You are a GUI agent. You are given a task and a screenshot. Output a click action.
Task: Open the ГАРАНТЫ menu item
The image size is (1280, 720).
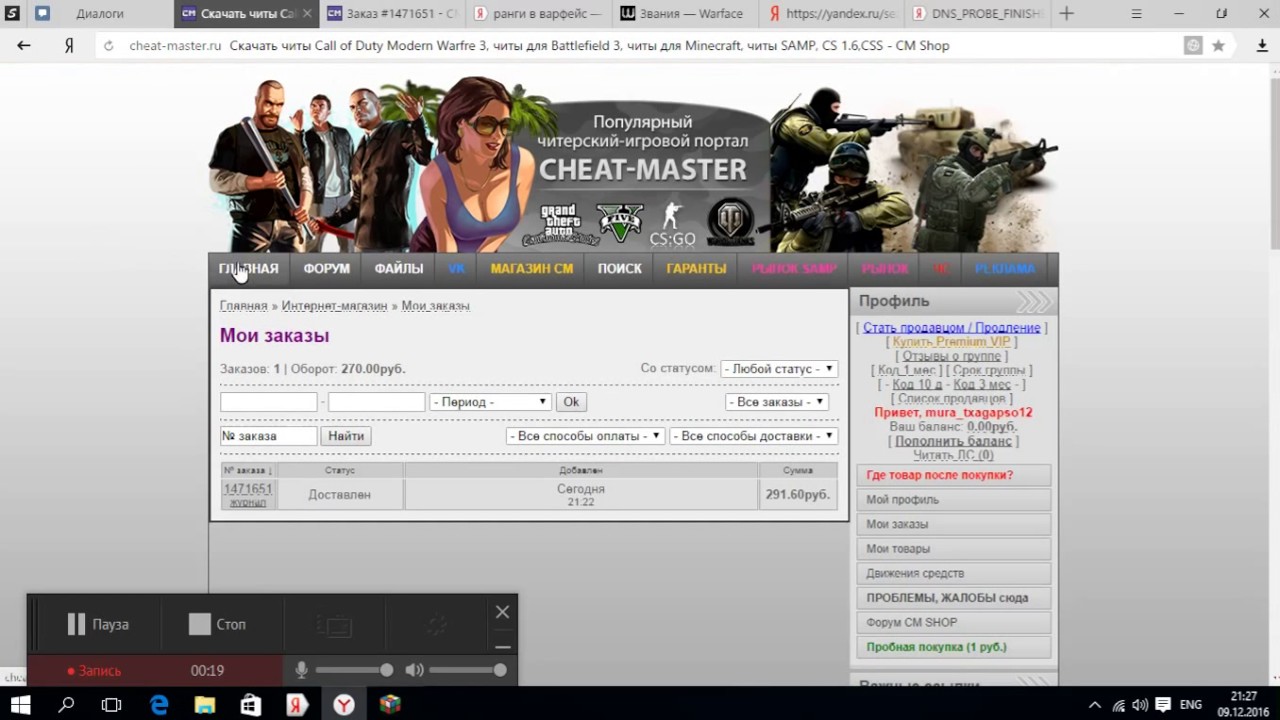pyautogui.click(x=696, y=268)
